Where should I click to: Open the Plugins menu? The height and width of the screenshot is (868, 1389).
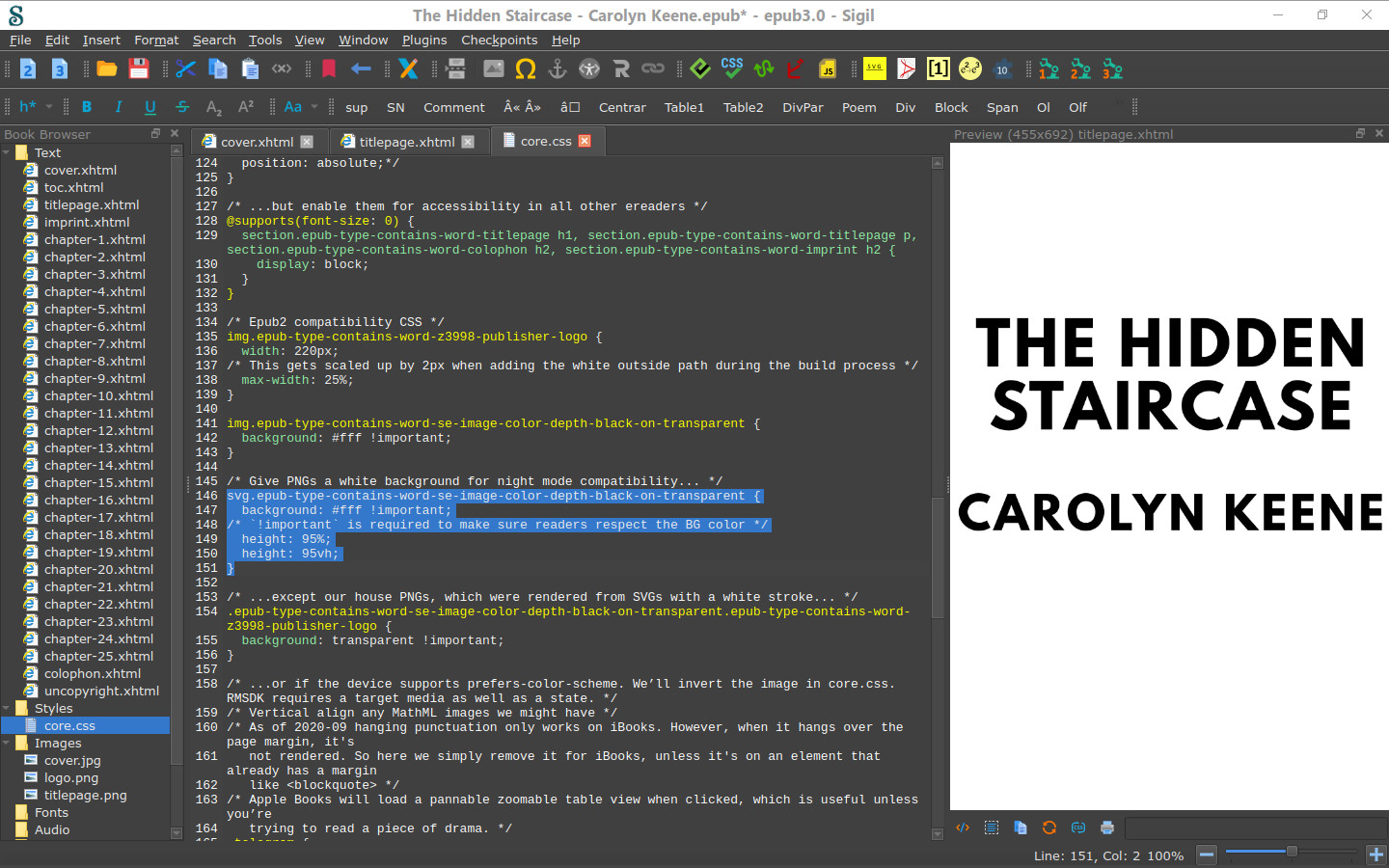(x=424, y=40)
